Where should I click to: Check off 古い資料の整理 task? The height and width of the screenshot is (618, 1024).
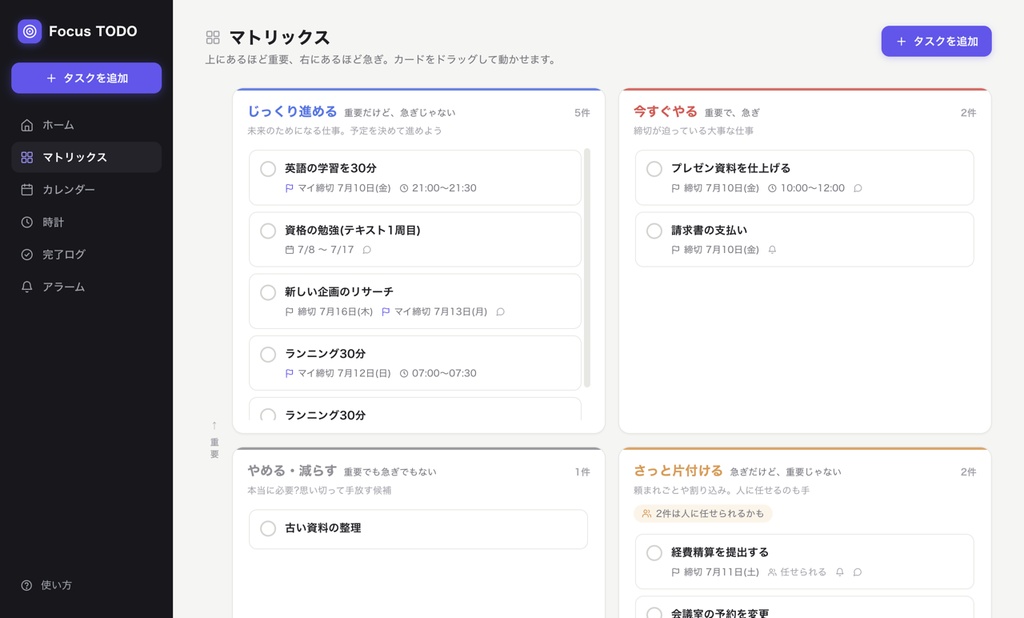coord(268,529)
